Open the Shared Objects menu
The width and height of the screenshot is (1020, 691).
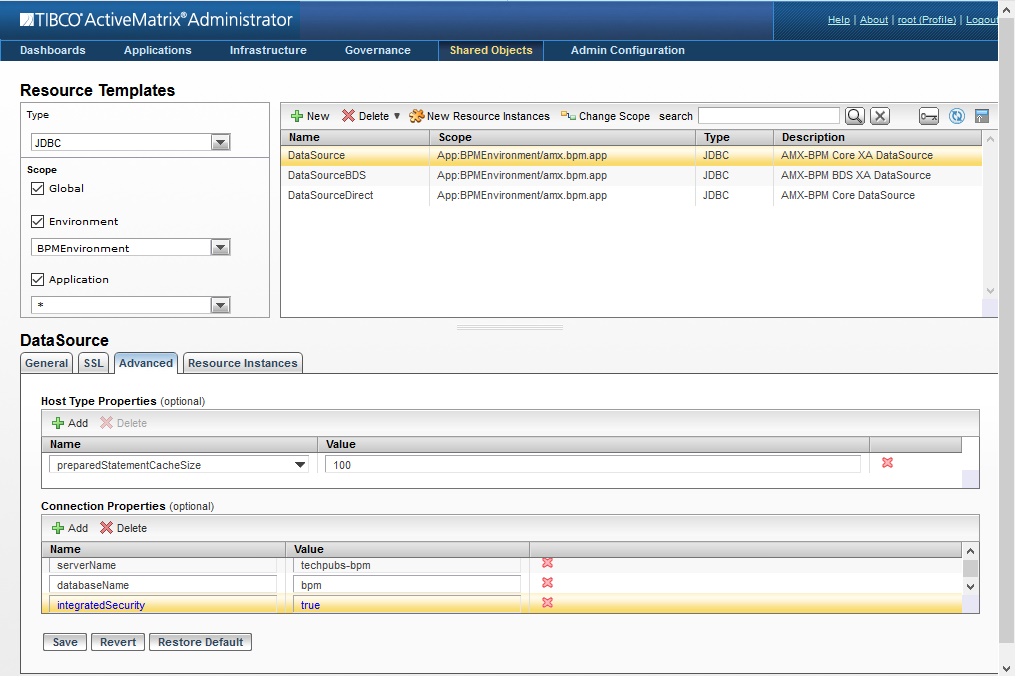[491, 50]
